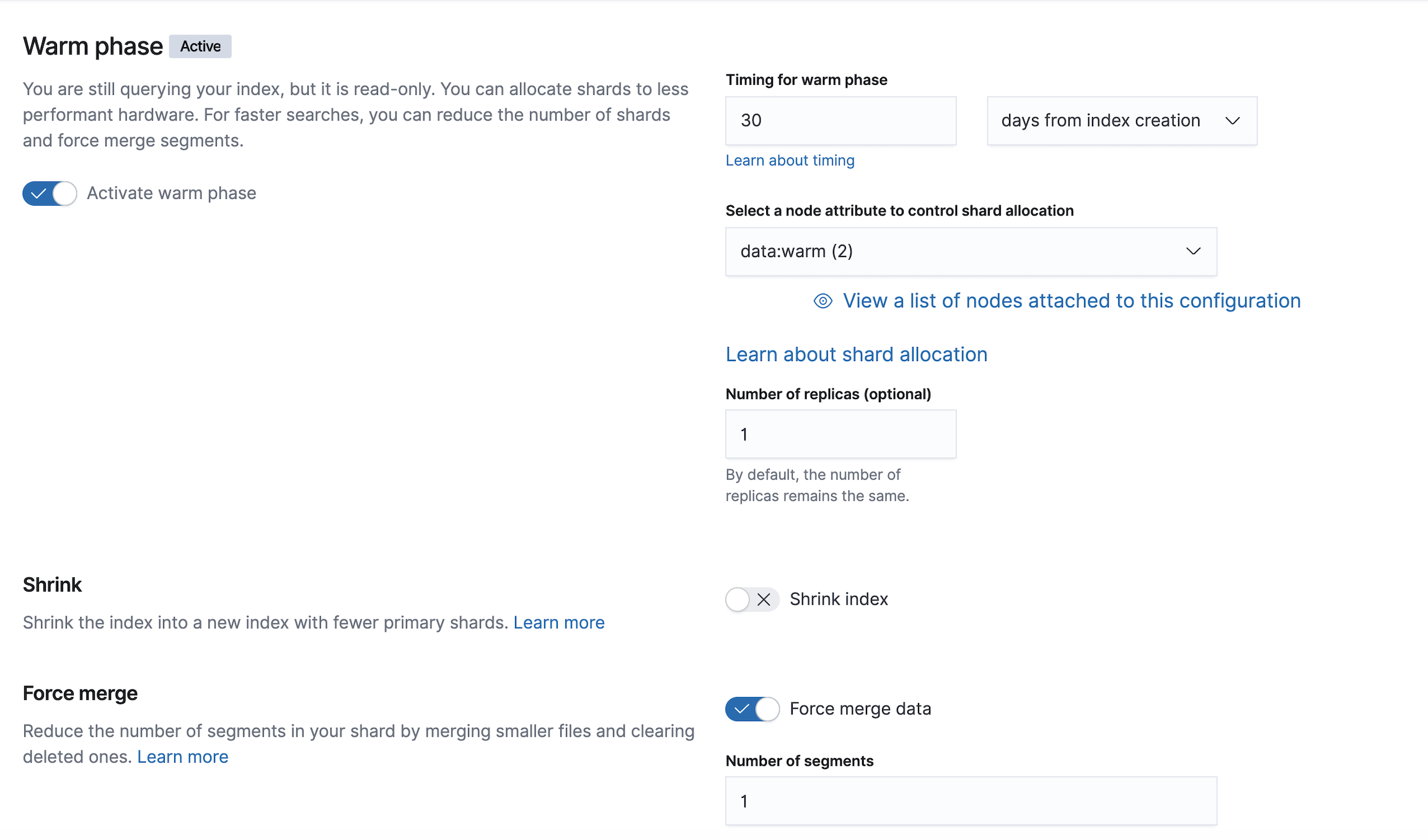Screen dimensions: 1428x840
Task: Disable Force merge data
Action: pos(752,709)
